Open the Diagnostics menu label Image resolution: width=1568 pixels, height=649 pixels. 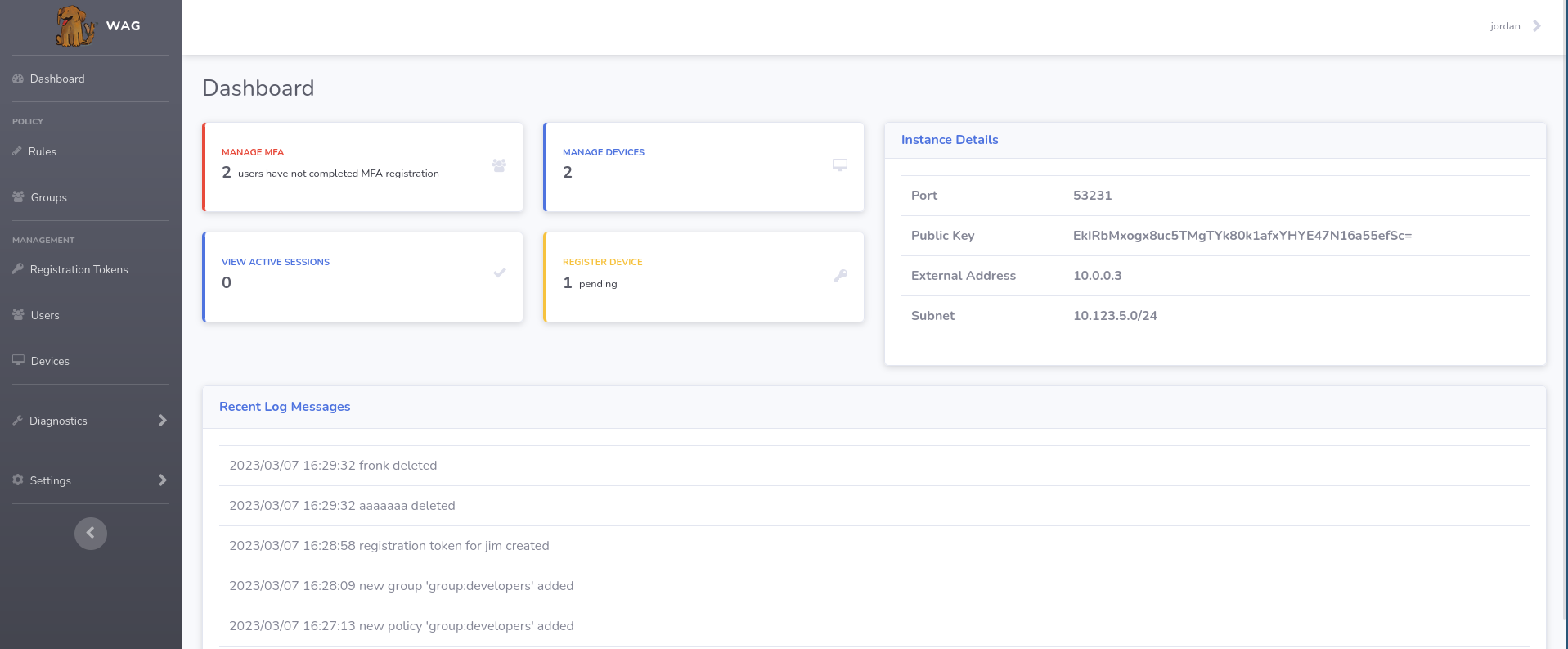coord(58,421)
